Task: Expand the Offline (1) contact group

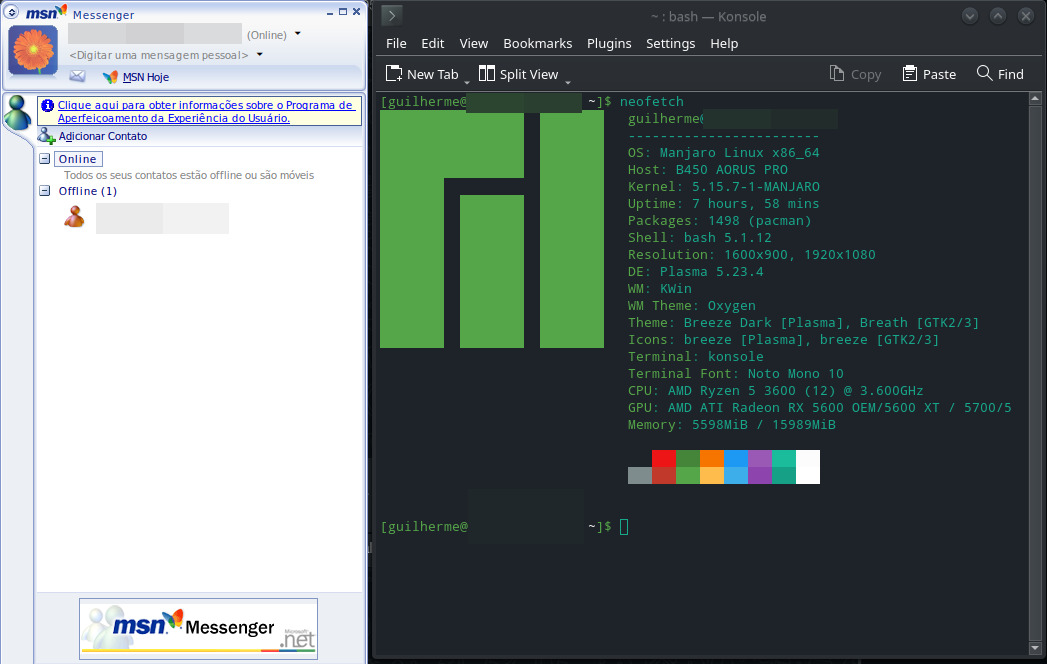Action: (x=43, y=191)
